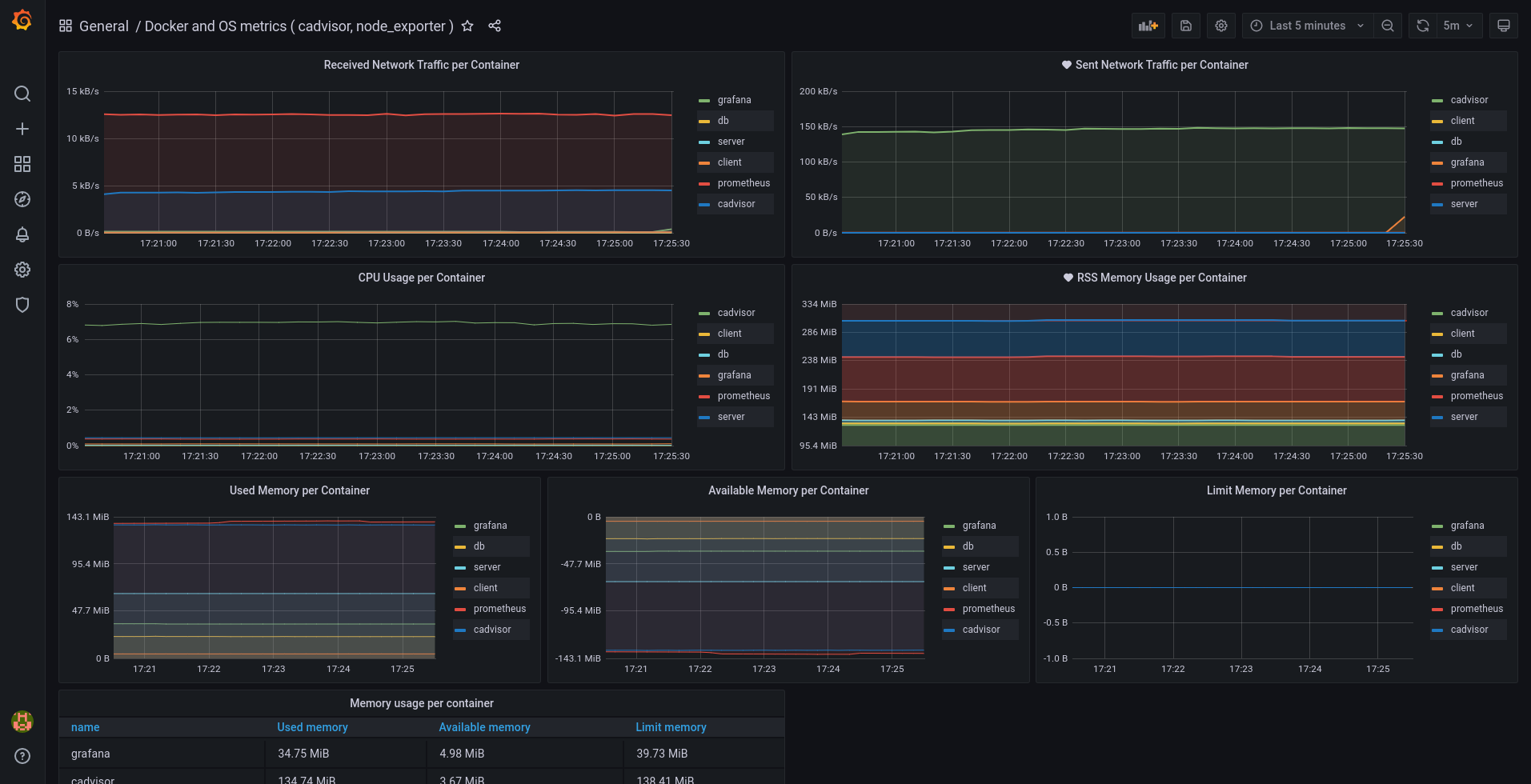Open the 5m refresh interval dropdown
Viewport: 1531px width, 784px height.
click(x=1458, y=26)
